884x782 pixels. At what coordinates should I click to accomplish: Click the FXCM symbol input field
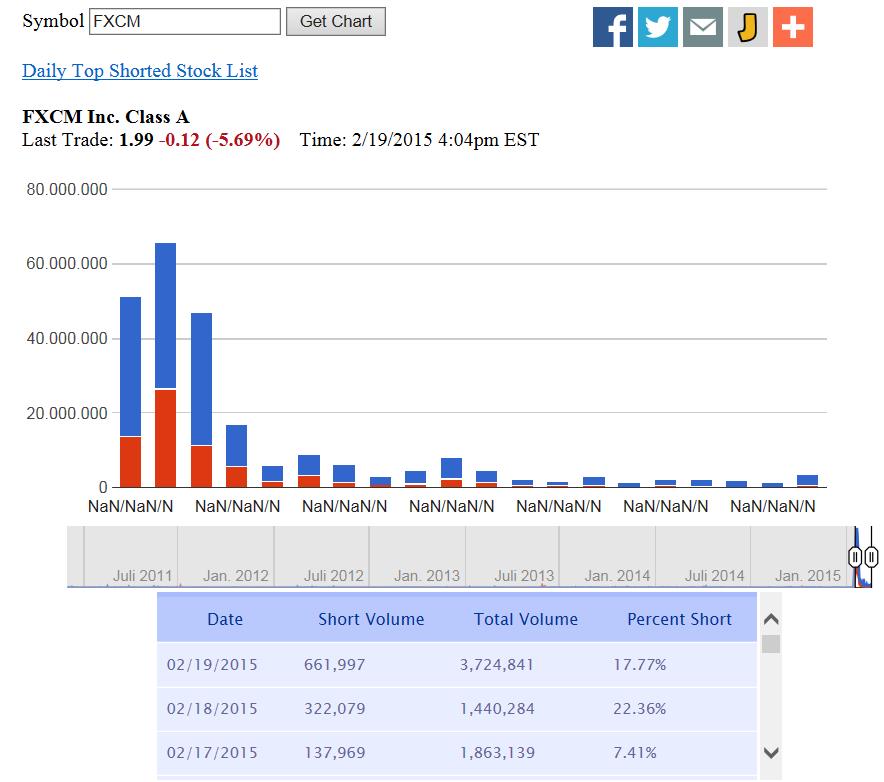point(185,20)
